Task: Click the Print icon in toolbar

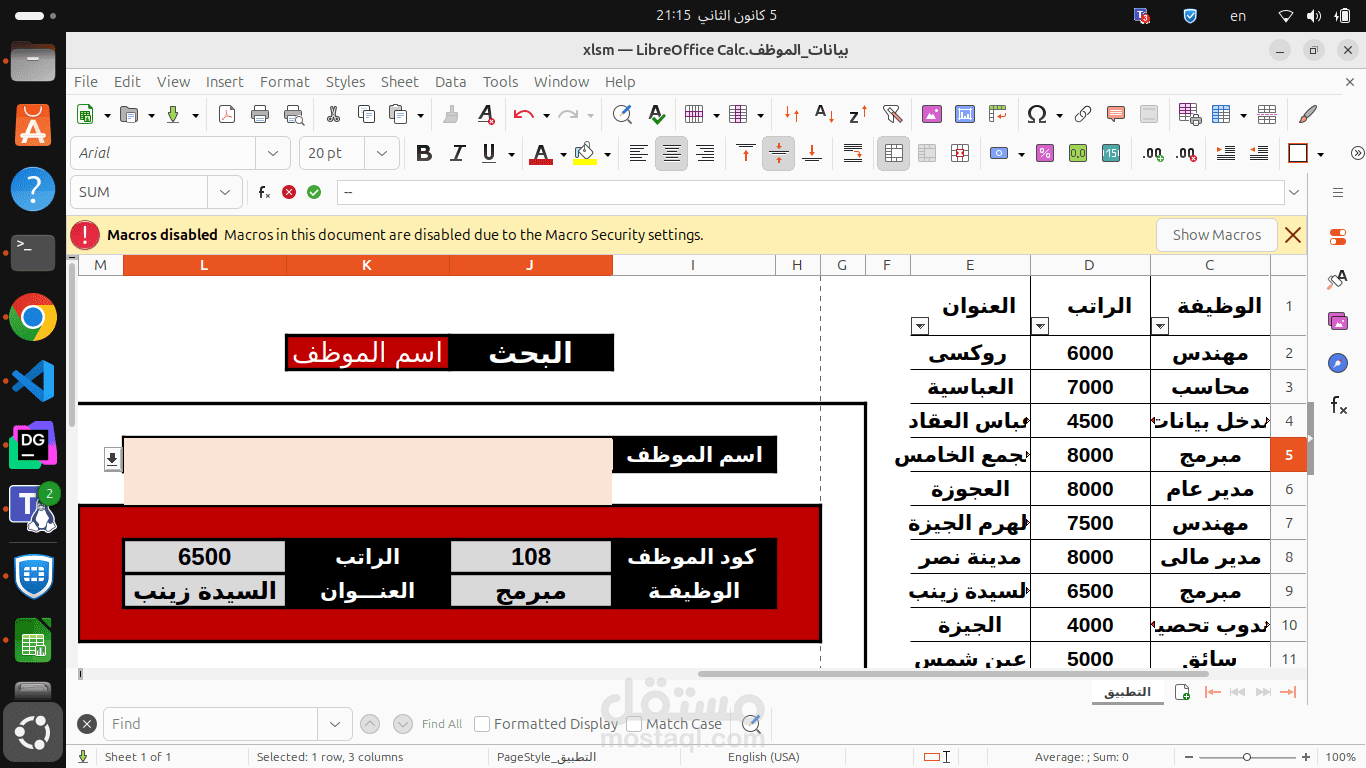Action: (x=260, y=114)
